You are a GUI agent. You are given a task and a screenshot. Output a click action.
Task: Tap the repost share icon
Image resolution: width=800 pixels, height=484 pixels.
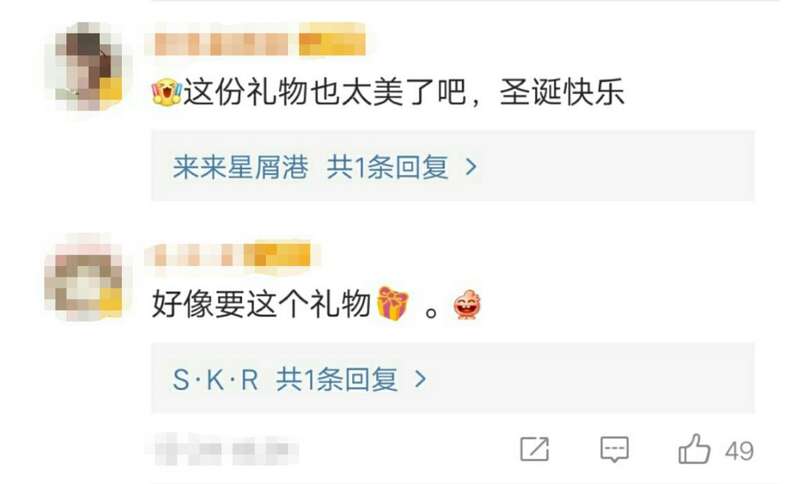click(x=534, y=449)
